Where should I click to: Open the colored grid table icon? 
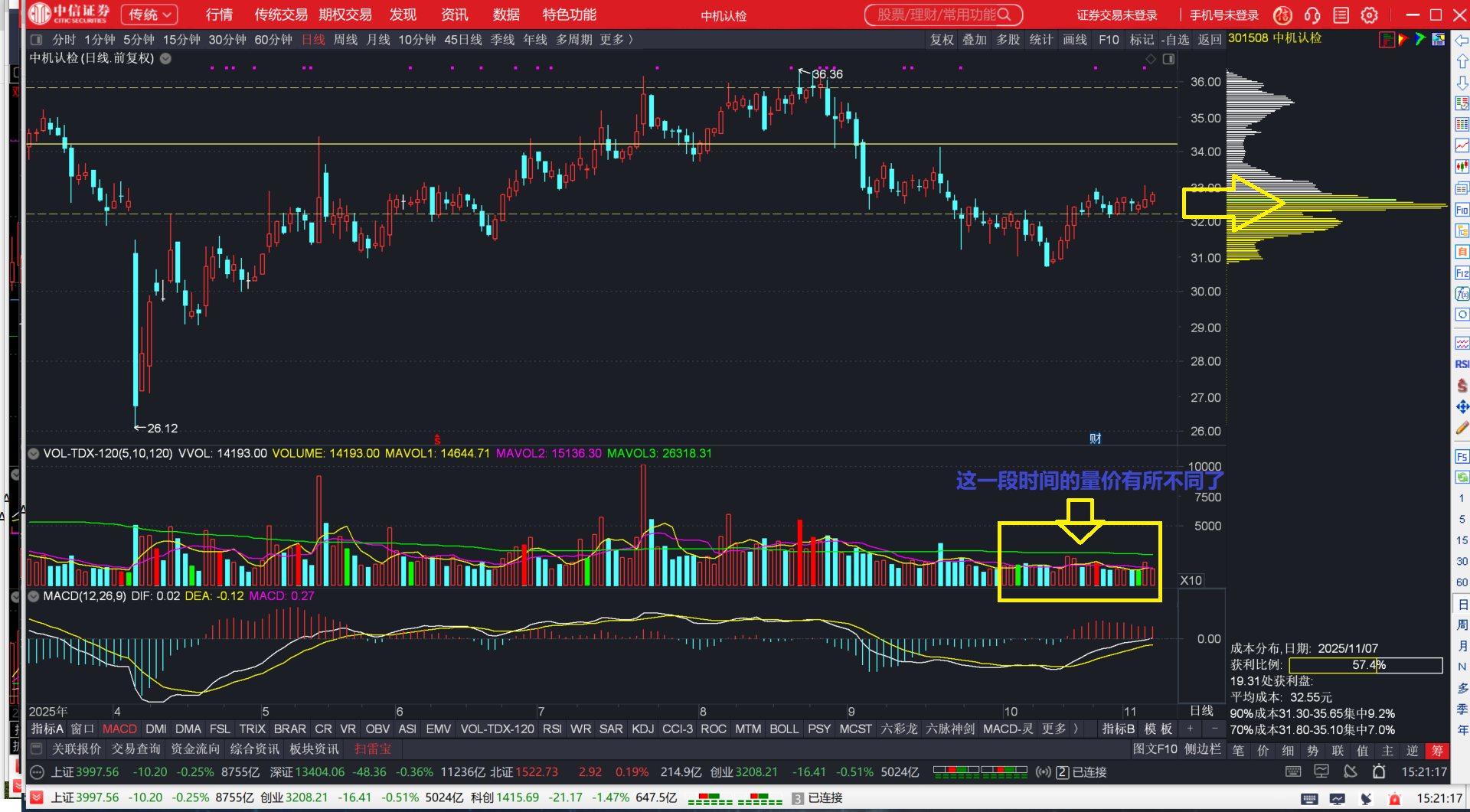pos(1462,124)
